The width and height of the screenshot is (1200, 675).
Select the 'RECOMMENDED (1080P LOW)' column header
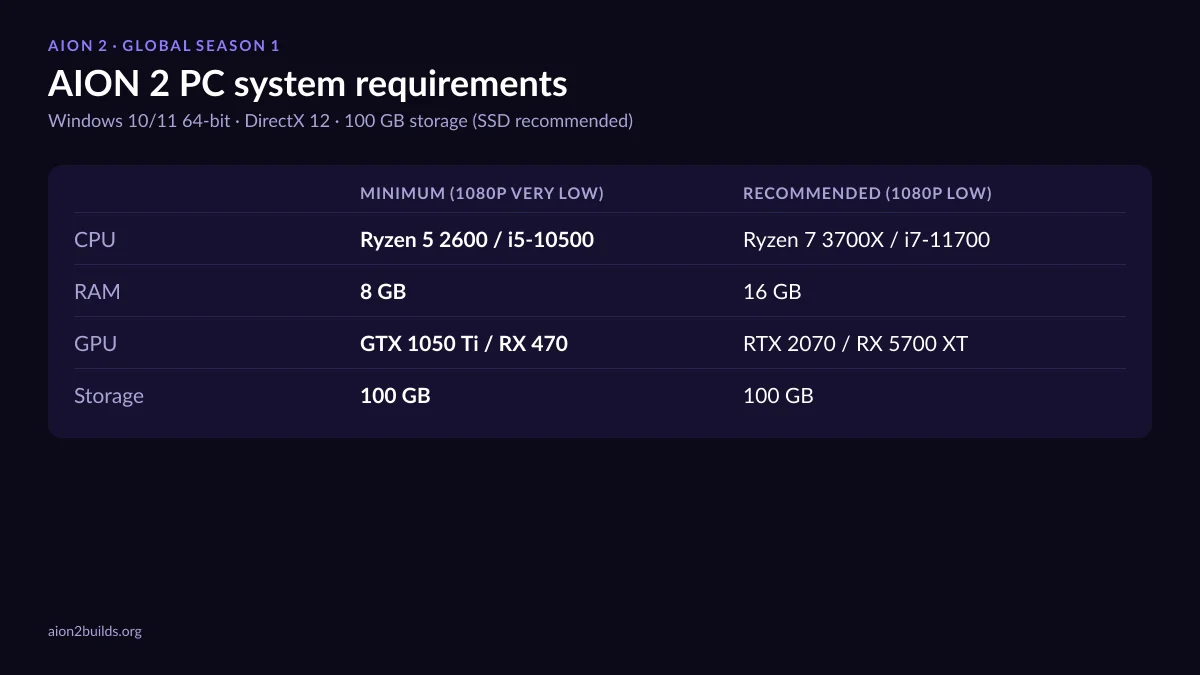(x=867, y=193)
